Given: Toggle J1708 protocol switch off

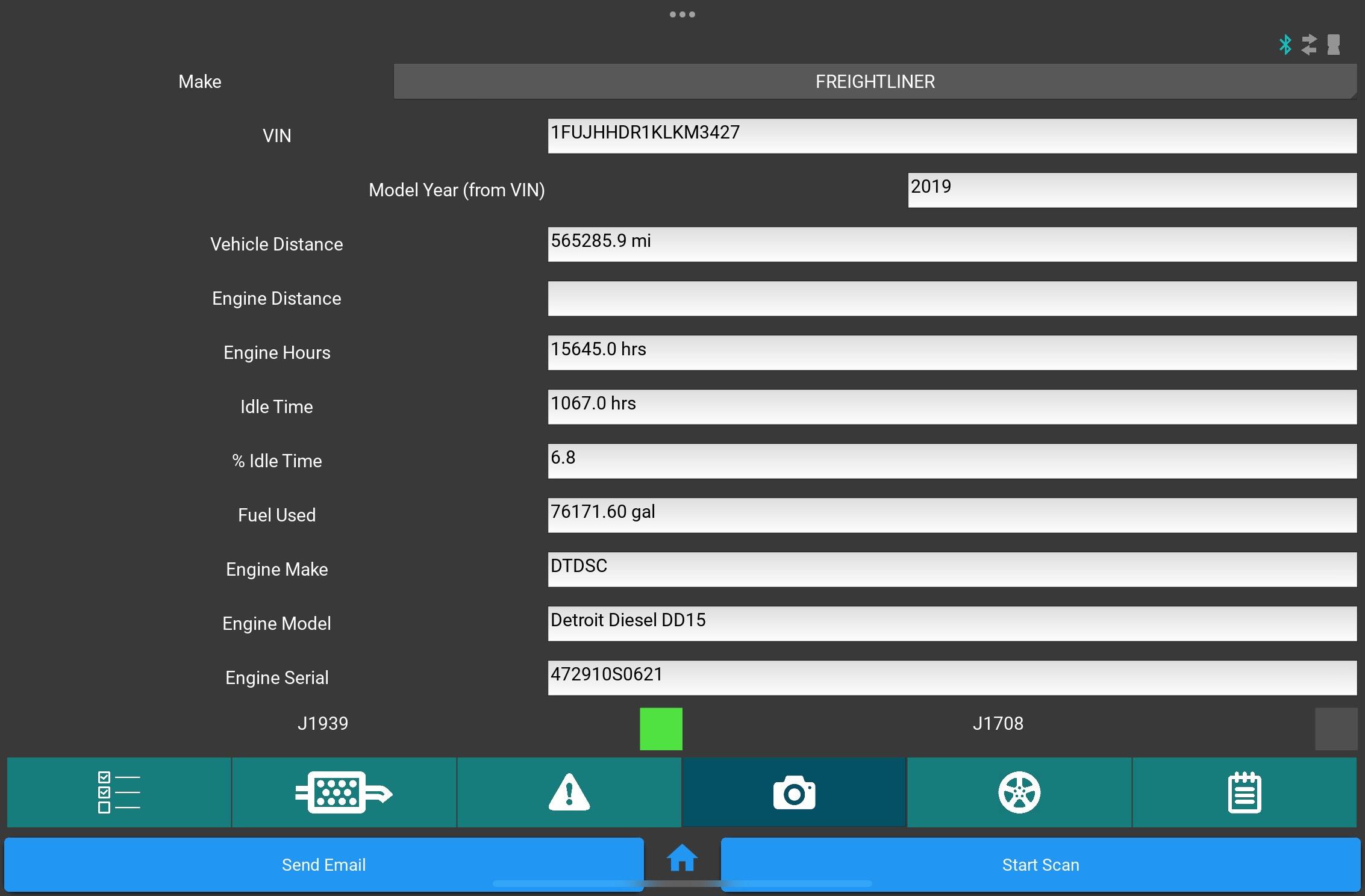Looking at the screenshot, I should pos(1337,727).
